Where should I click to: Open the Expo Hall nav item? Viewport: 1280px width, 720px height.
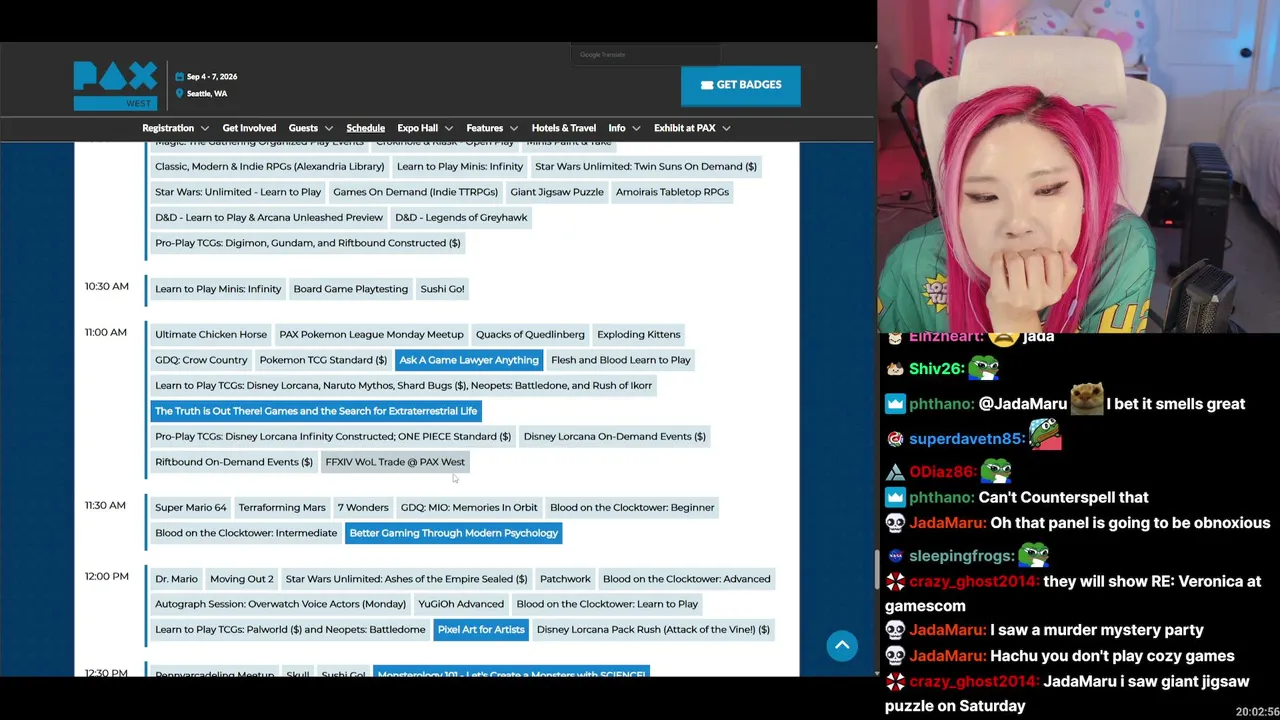pos(417,128)
